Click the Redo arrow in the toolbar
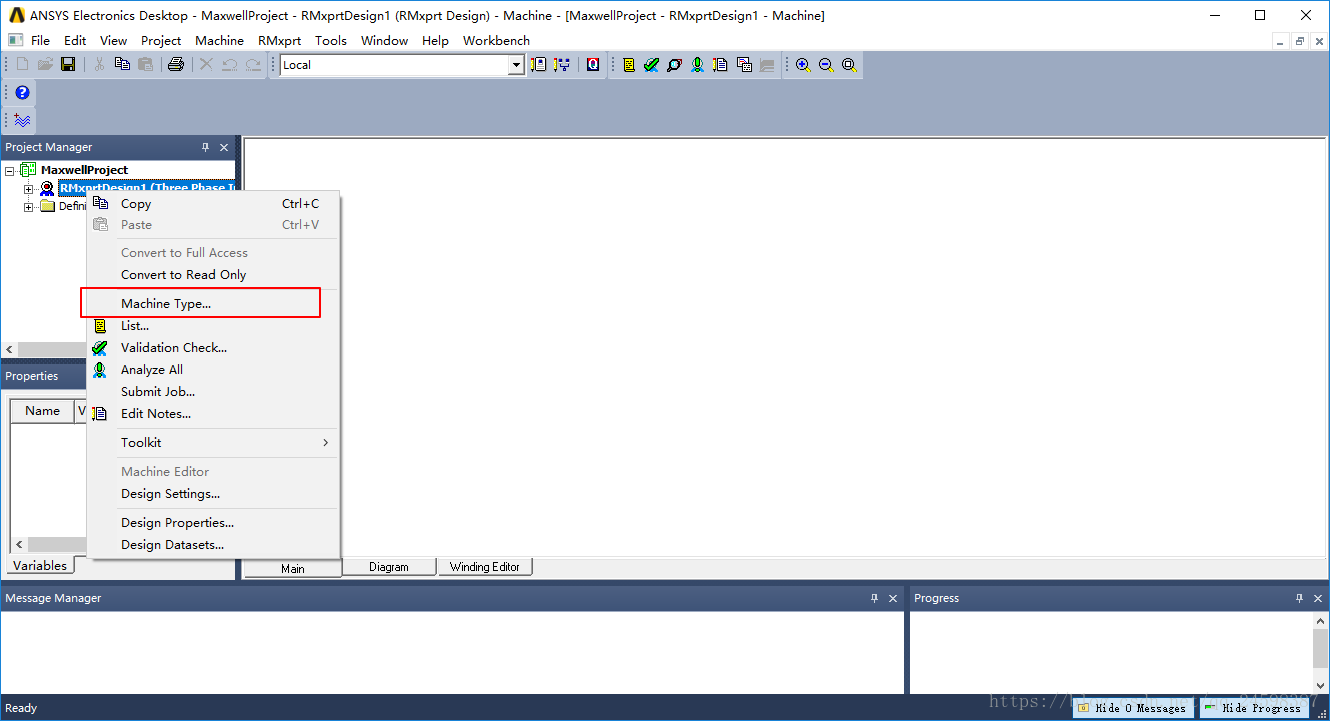 point(253,64)
